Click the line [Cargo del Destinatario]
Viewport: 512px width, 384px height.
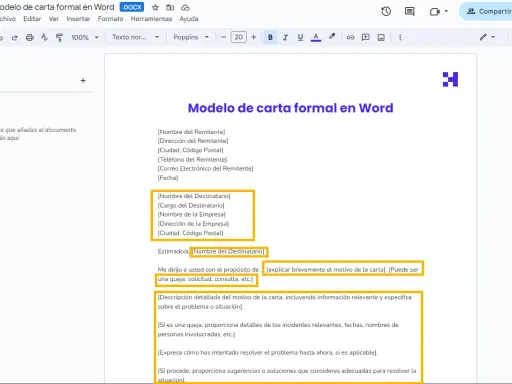click(x=191, y=205)
